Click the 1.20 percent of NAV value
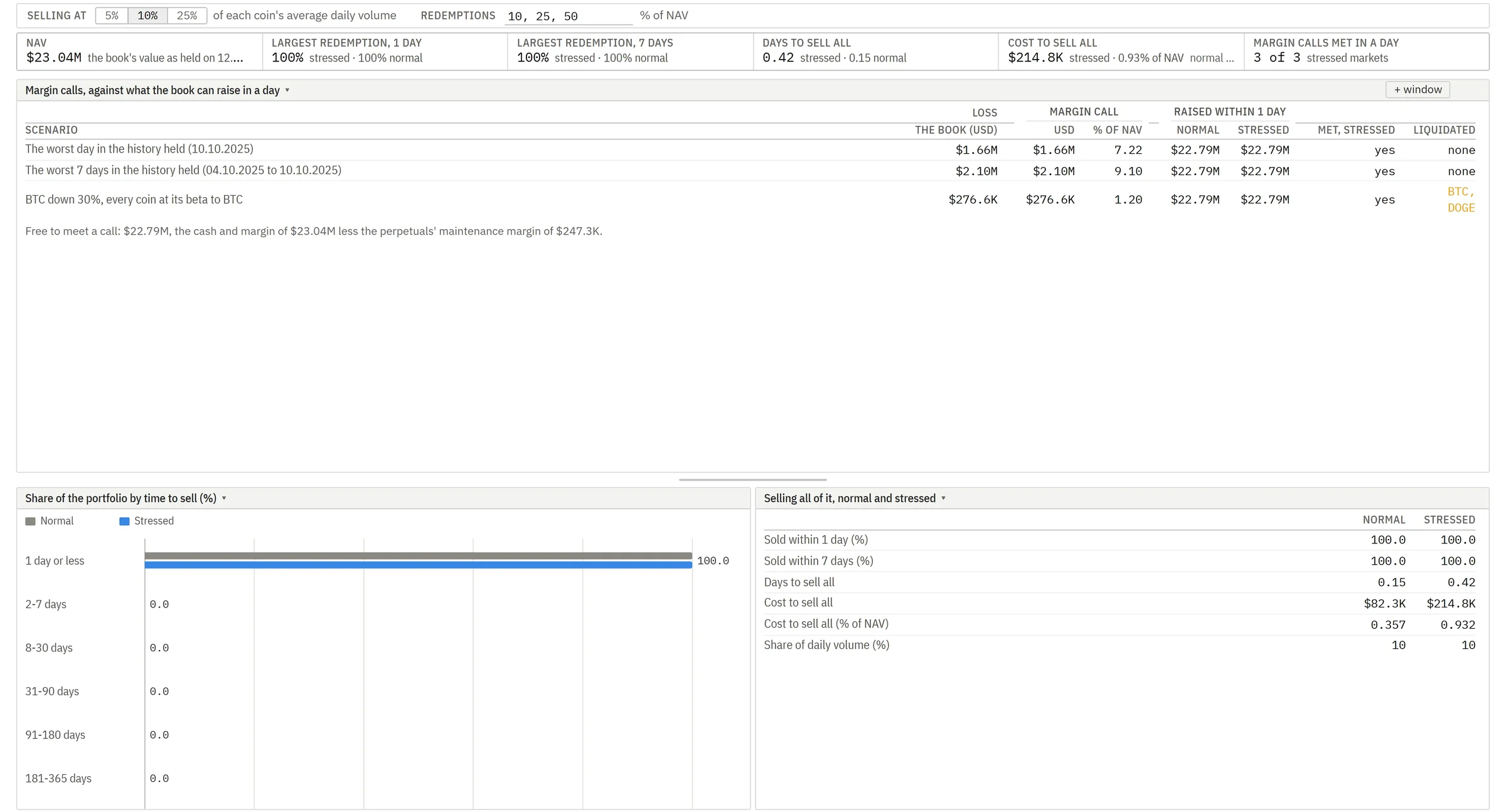Viewport: 1506px width, 812px height. coord(1128,200)
